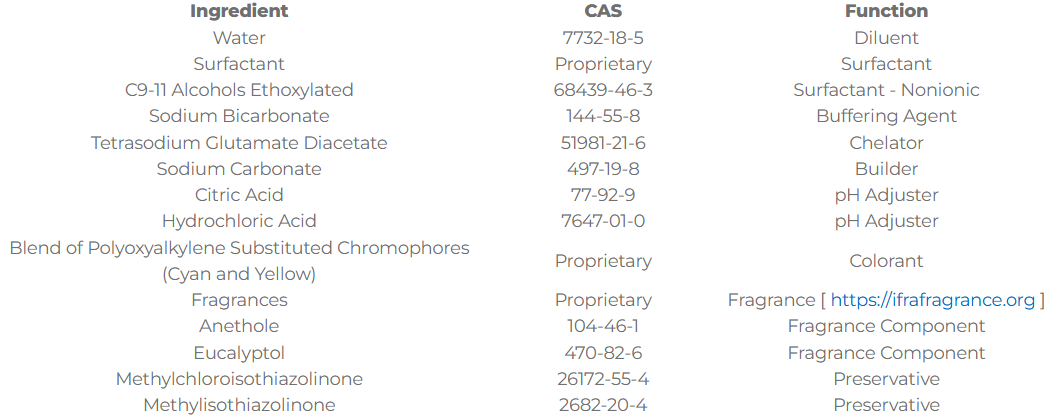This screenshot has width=1047, height=415.
Task: Click the Buffering Agent function cell
Action: 886,116
